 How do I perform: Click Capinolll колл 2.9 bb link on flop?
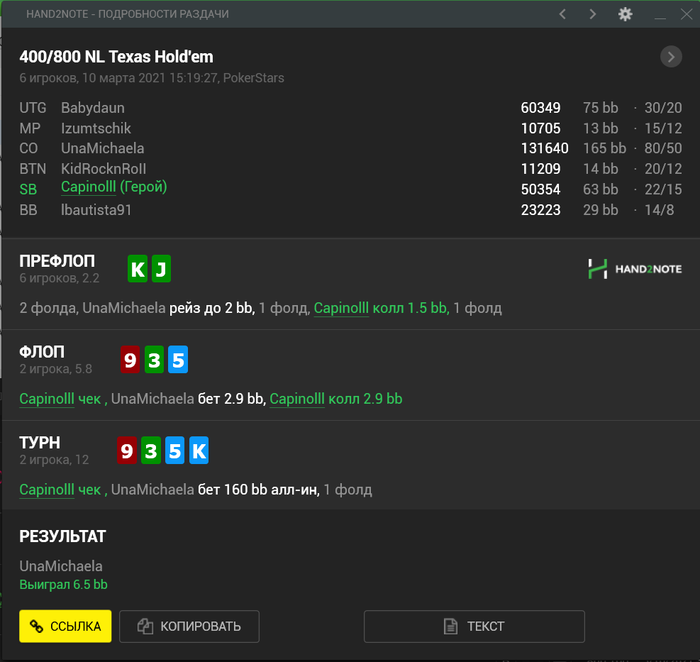pos(336,399)
